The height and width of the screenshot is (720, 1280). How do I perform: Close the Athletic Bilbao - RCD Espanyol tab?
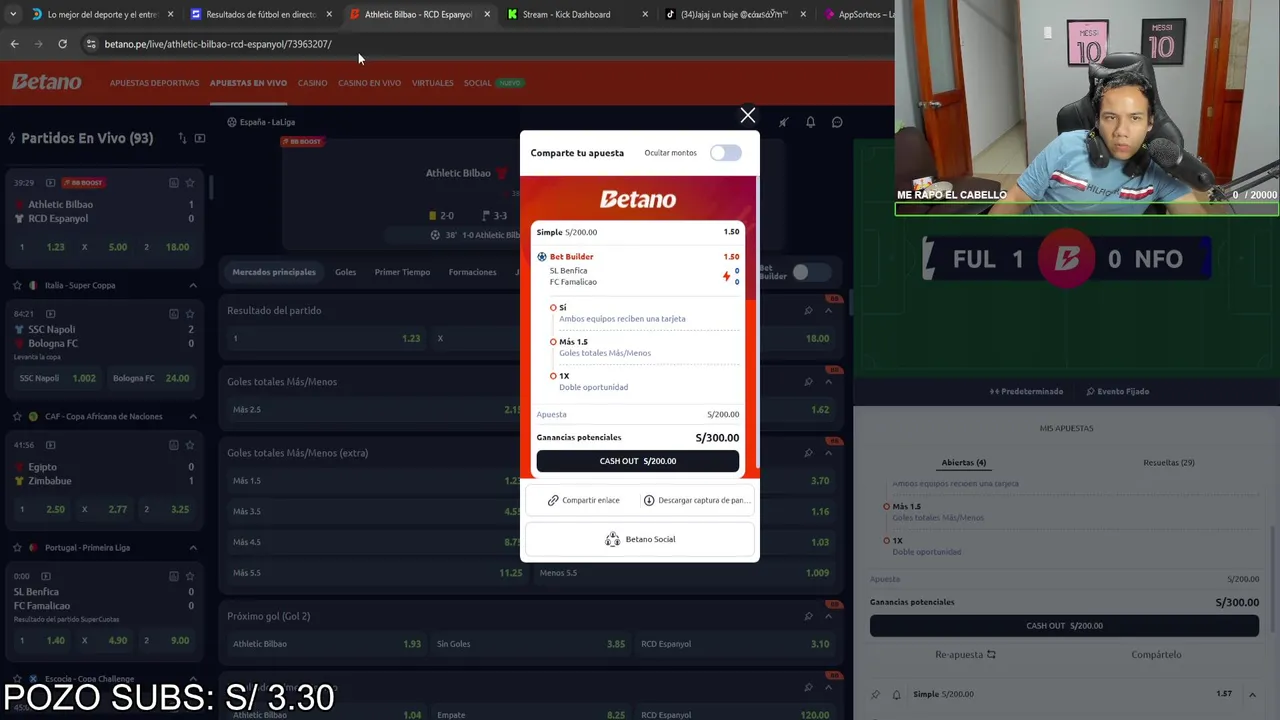pos(487,14)
